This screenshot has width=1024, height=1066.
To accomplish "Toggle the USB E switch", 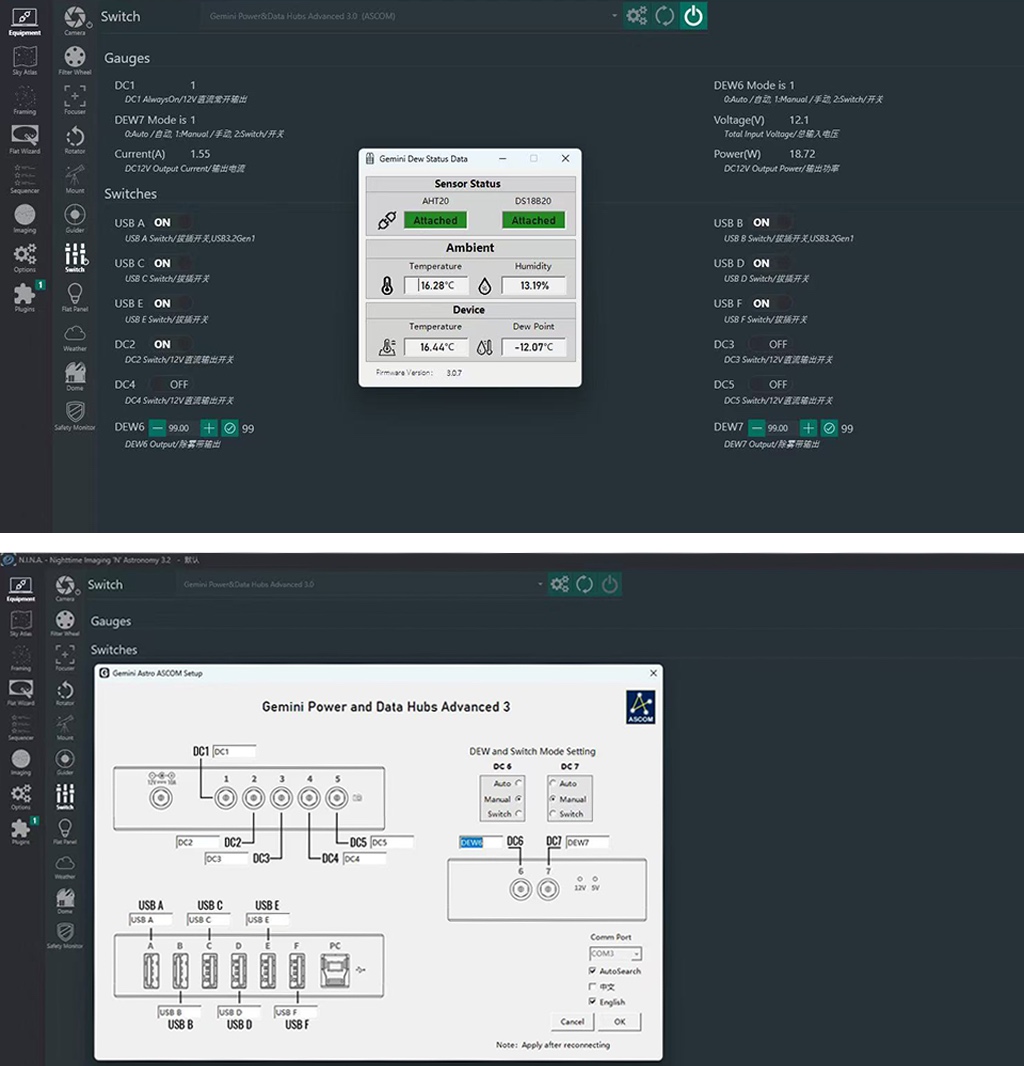I will (x=173, y=303).
